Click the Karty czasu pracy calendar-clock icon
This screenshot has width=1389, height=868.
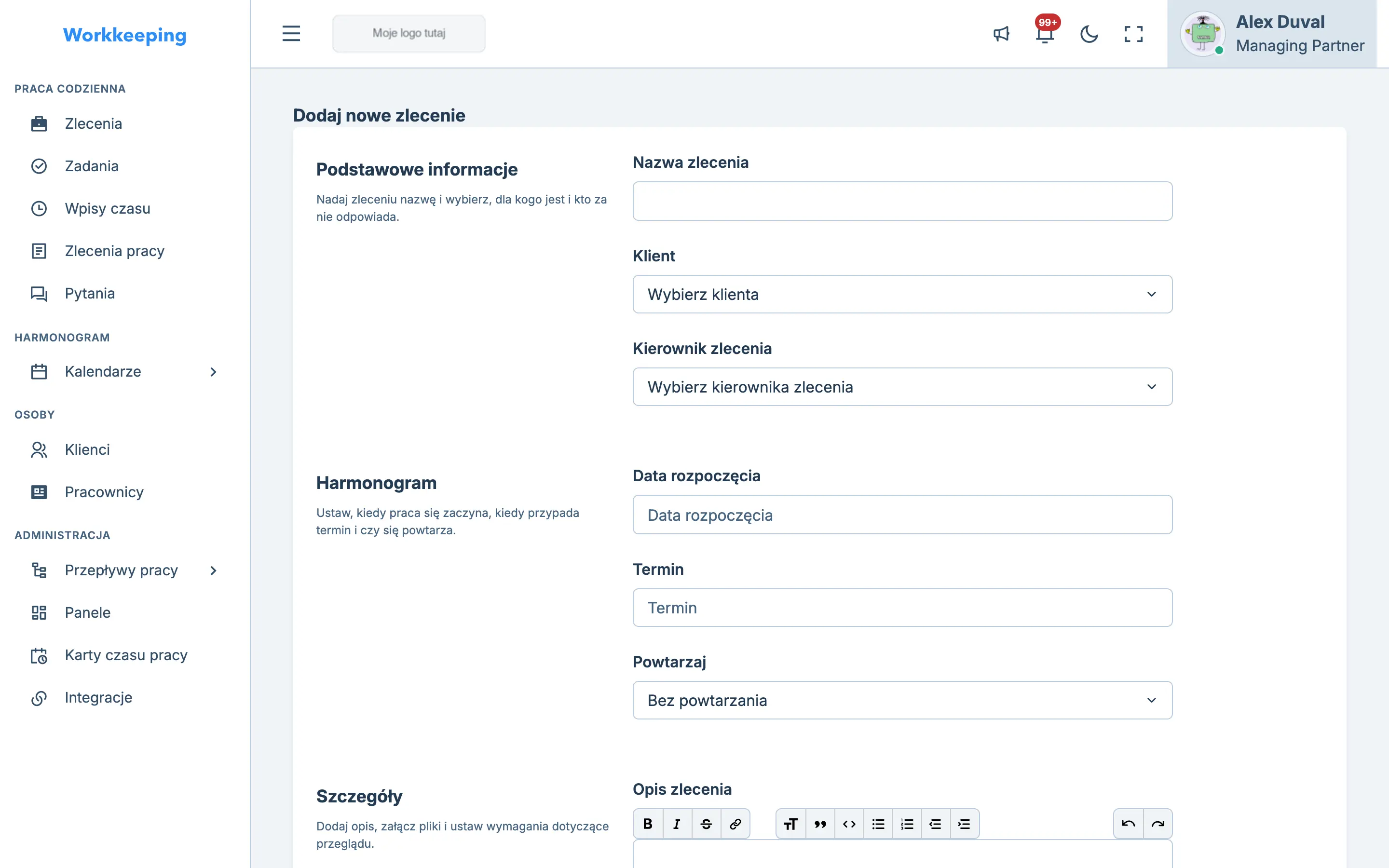(x=39, y=655)
